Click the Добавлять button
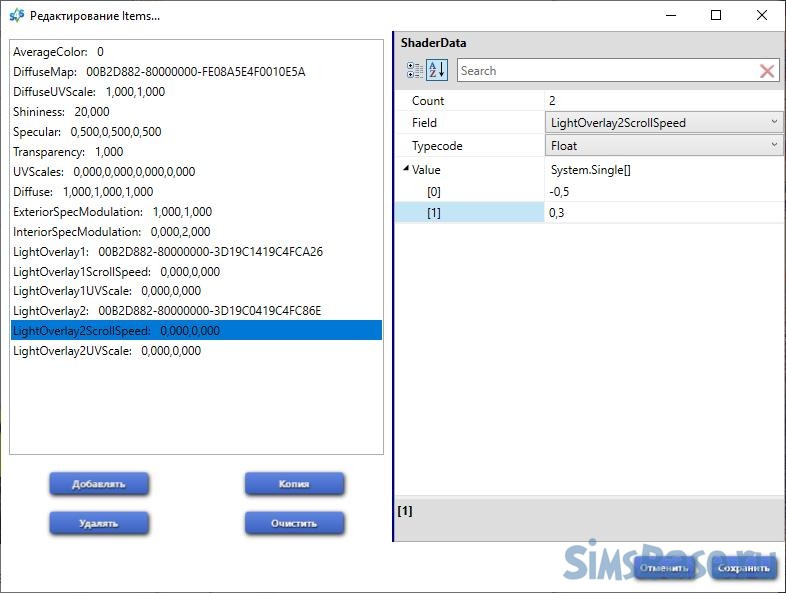Viewport: 786px width, 593px height. [99, 484]
